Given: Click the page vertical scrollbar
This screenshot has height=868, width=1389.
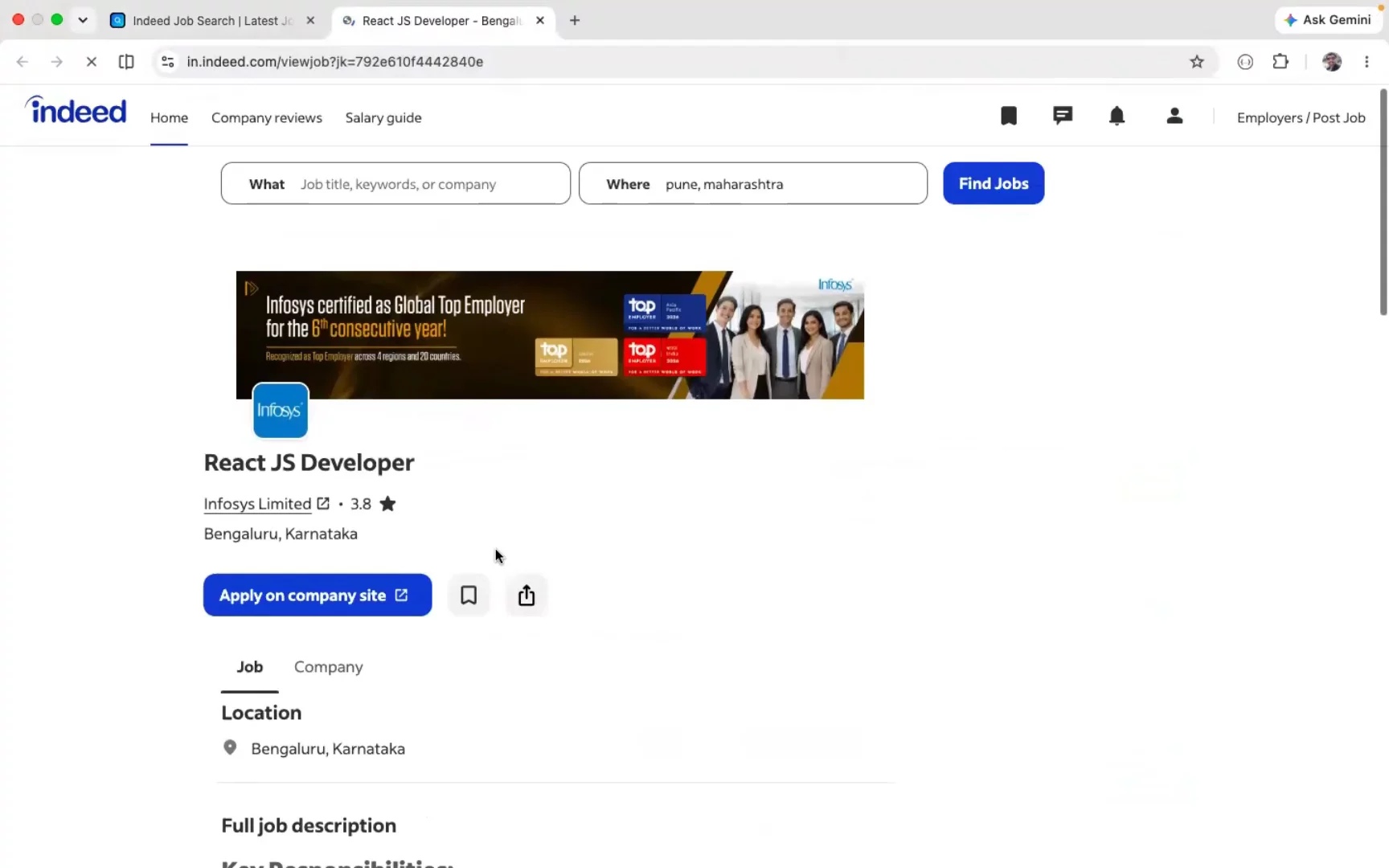Looking at the screenshot, I should 1383,202.
